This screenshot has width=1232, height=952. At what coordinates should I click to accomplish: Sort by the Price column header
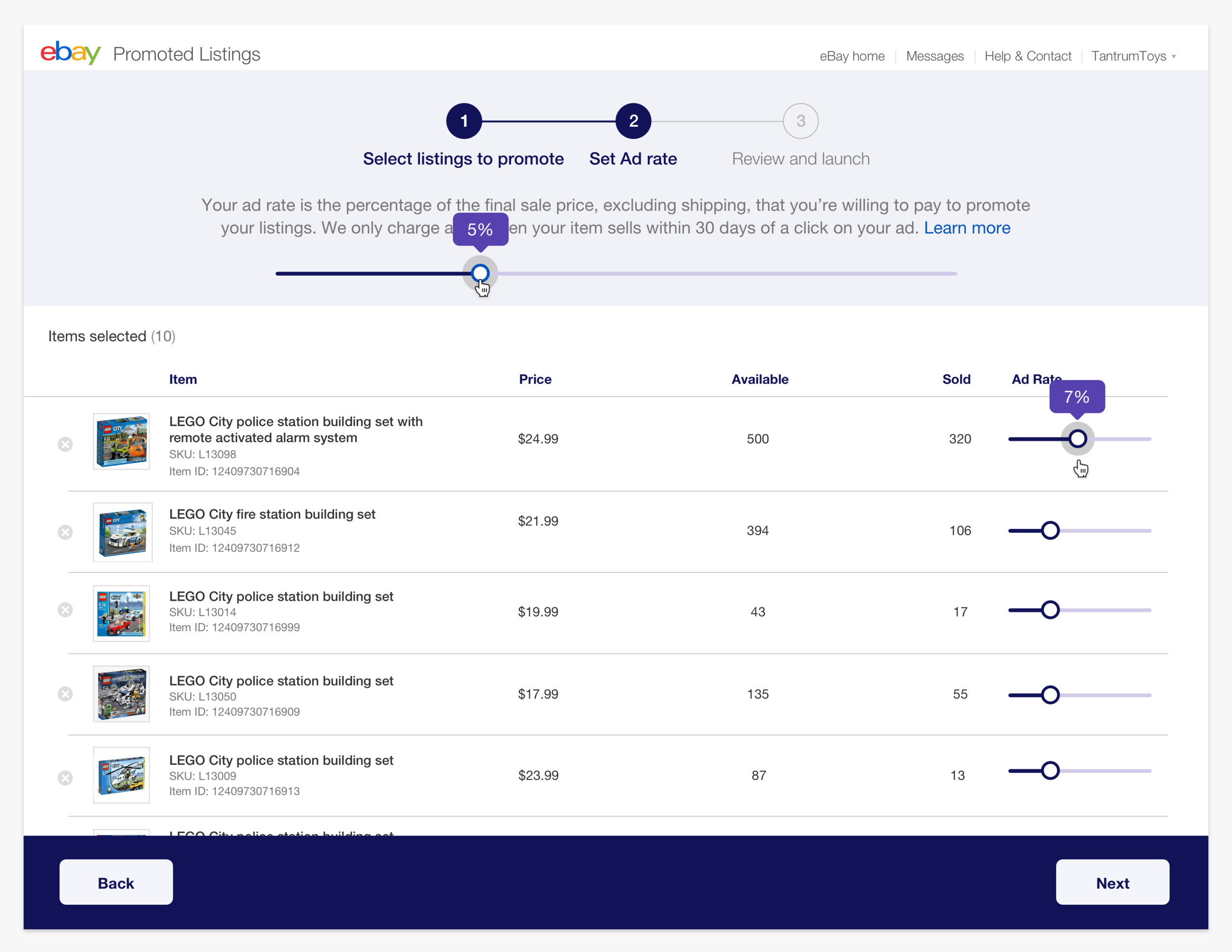pyautogui.click(x=535, y=379)
